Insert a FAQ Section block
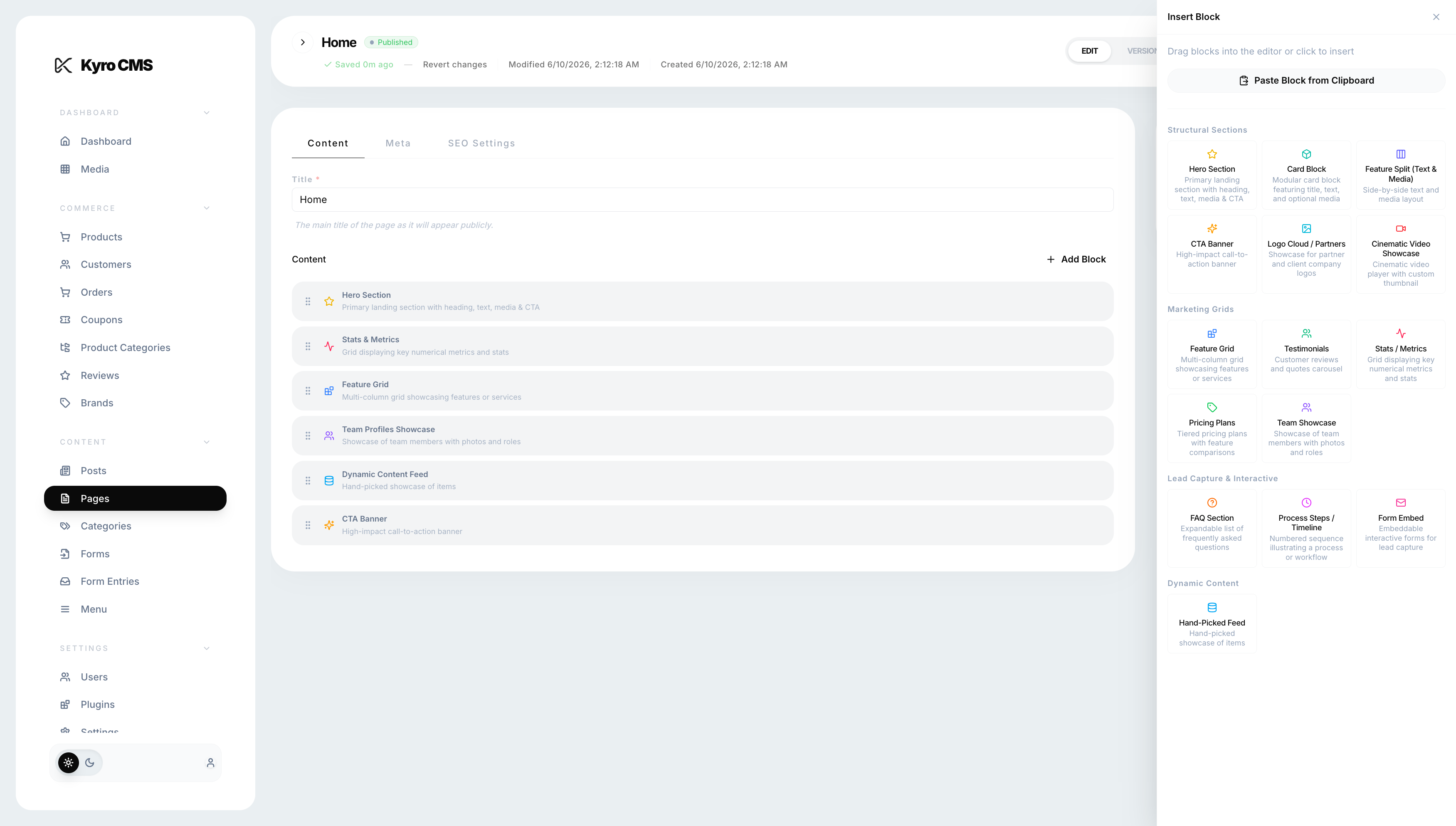 pyautogui.click(x=1212, y=529)
